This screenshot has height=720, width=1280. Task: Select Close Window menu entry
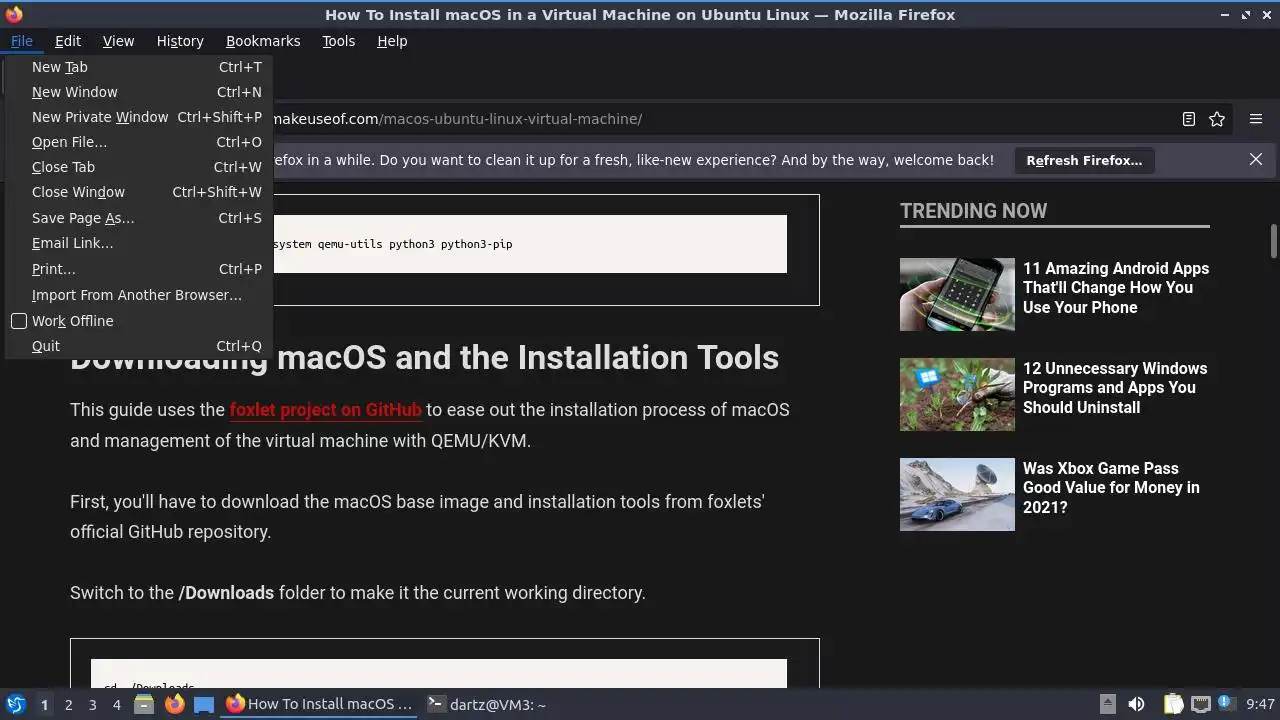[139, 192]
